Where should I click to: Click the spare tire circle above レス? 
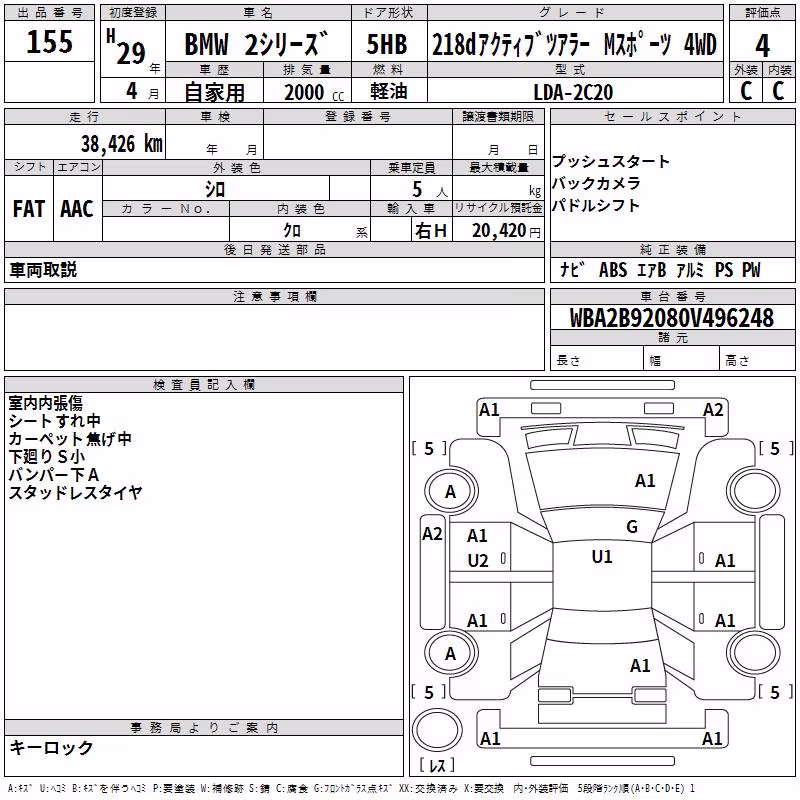pos(437,730)
